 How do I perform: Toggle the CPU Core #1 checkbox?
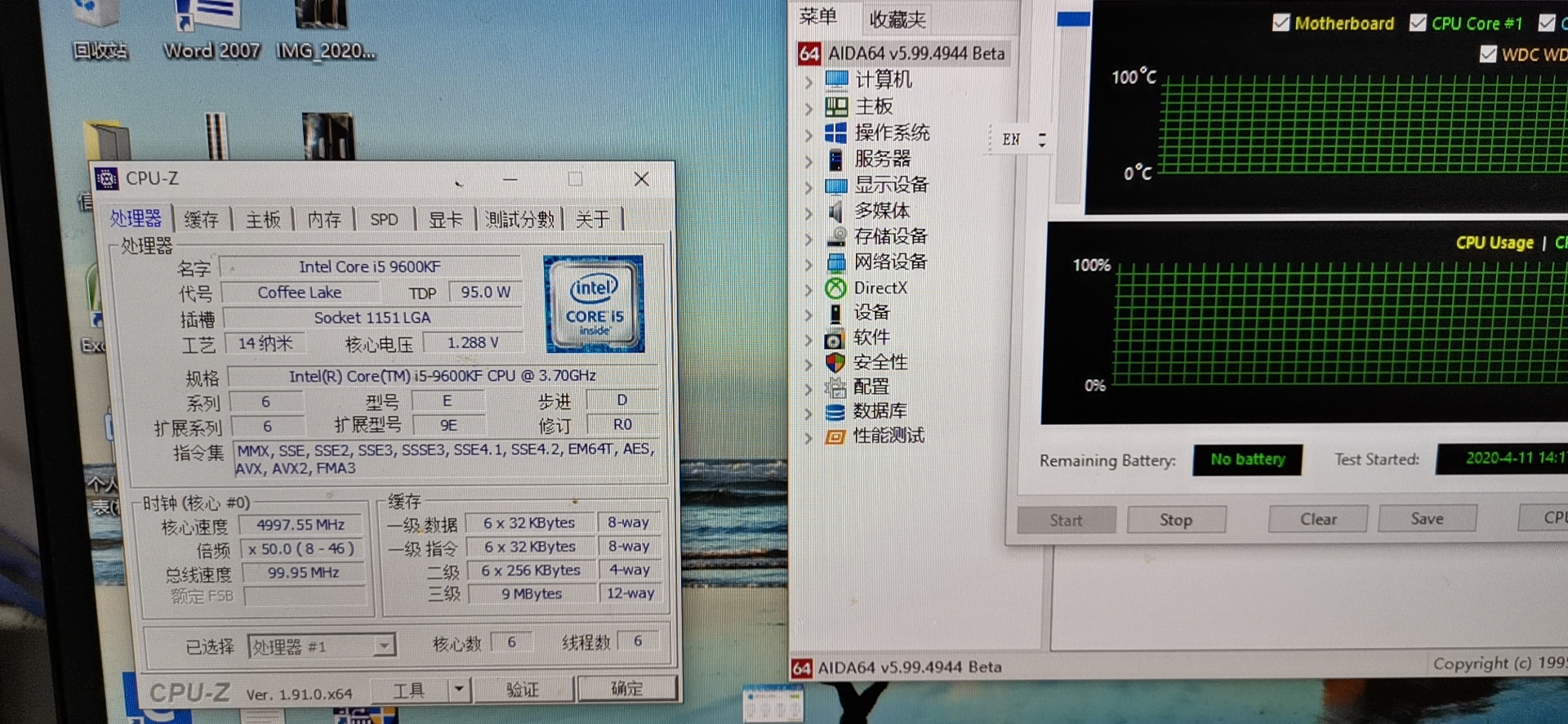(1419, 23)
